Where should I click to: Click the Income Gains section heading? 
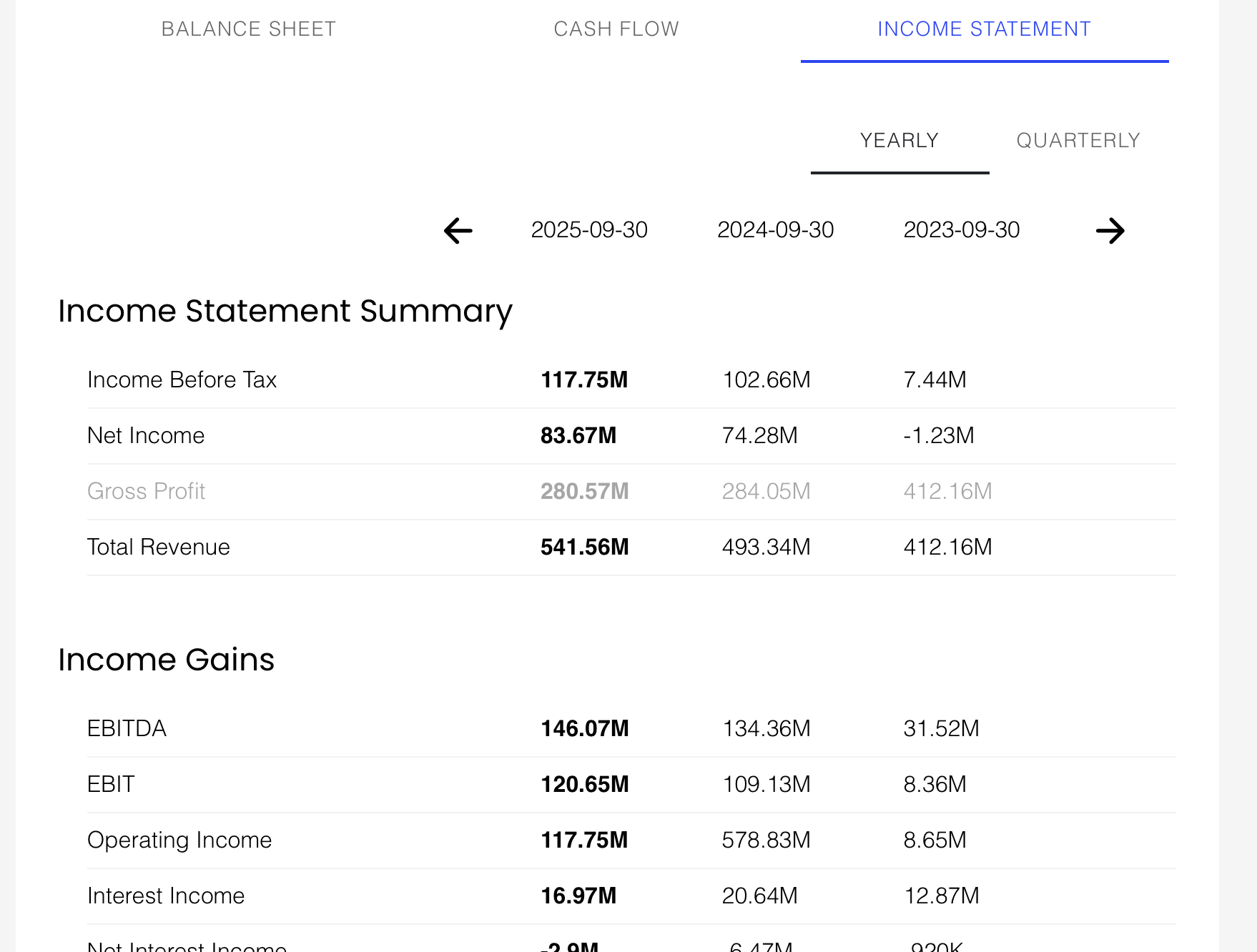167,660
